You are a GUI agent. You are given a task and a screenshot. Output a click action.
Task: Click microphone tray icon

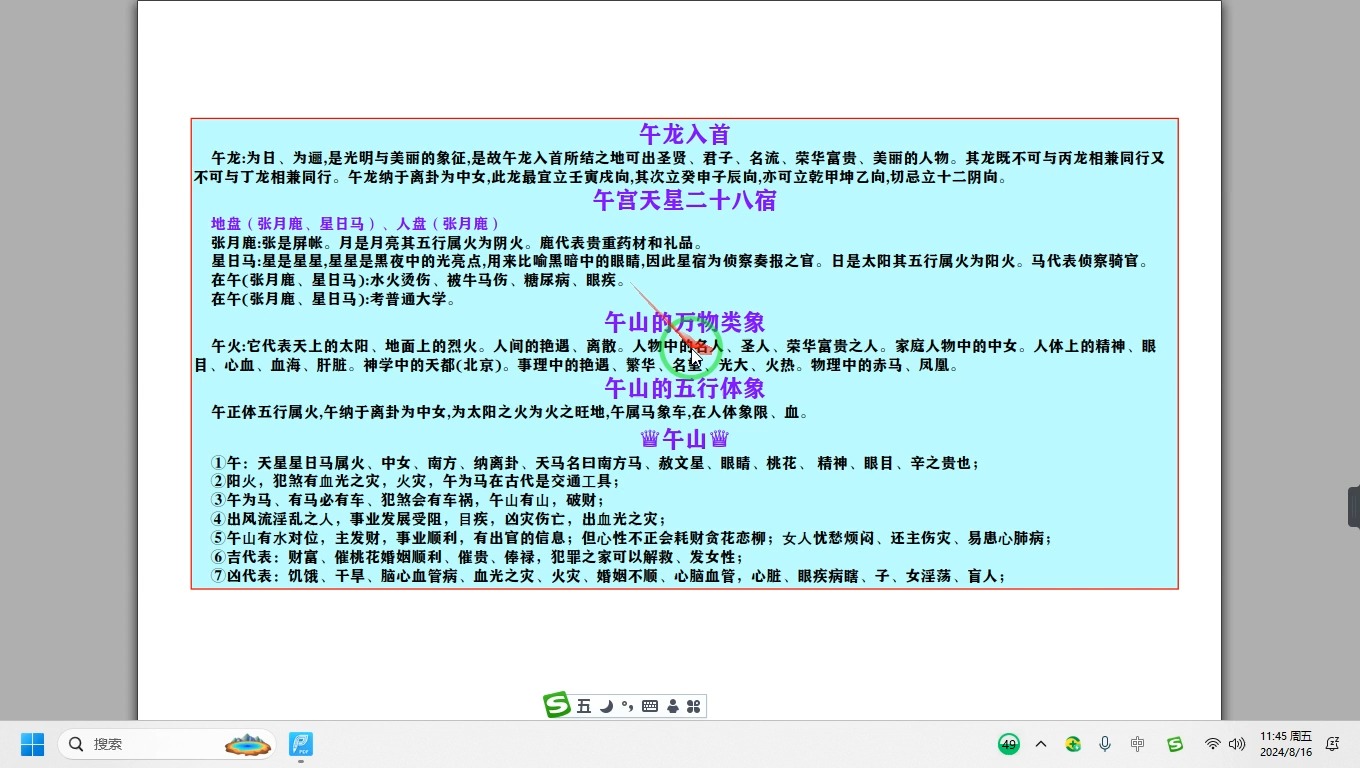1105,744
